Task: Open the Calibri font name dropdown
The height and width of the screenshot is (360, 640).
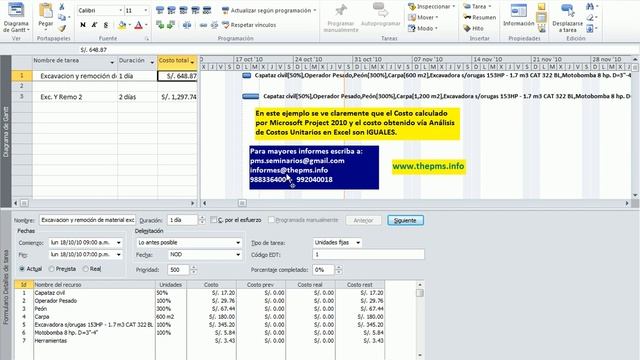Action: click(120, 10)
